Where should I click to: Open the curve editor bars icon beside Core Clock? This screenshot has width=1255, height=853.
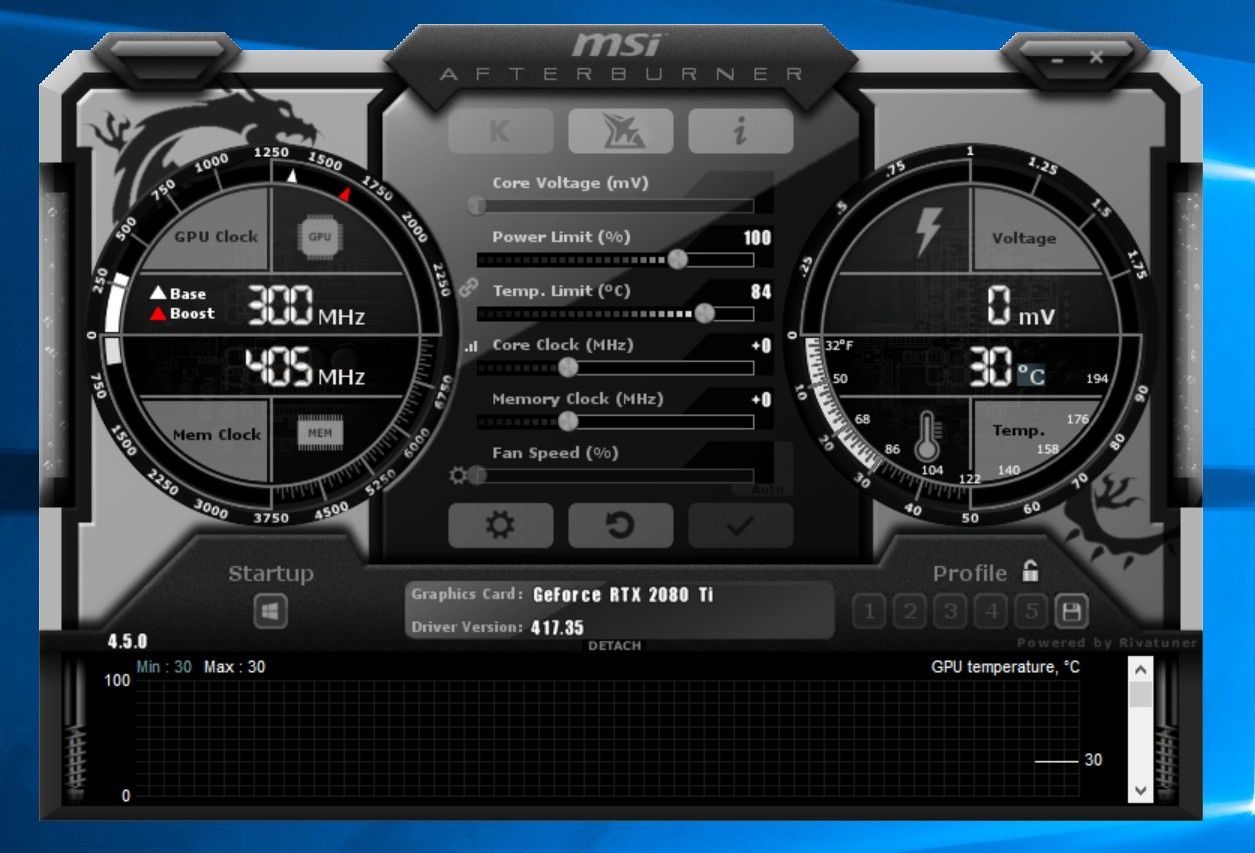pos(470,347)
